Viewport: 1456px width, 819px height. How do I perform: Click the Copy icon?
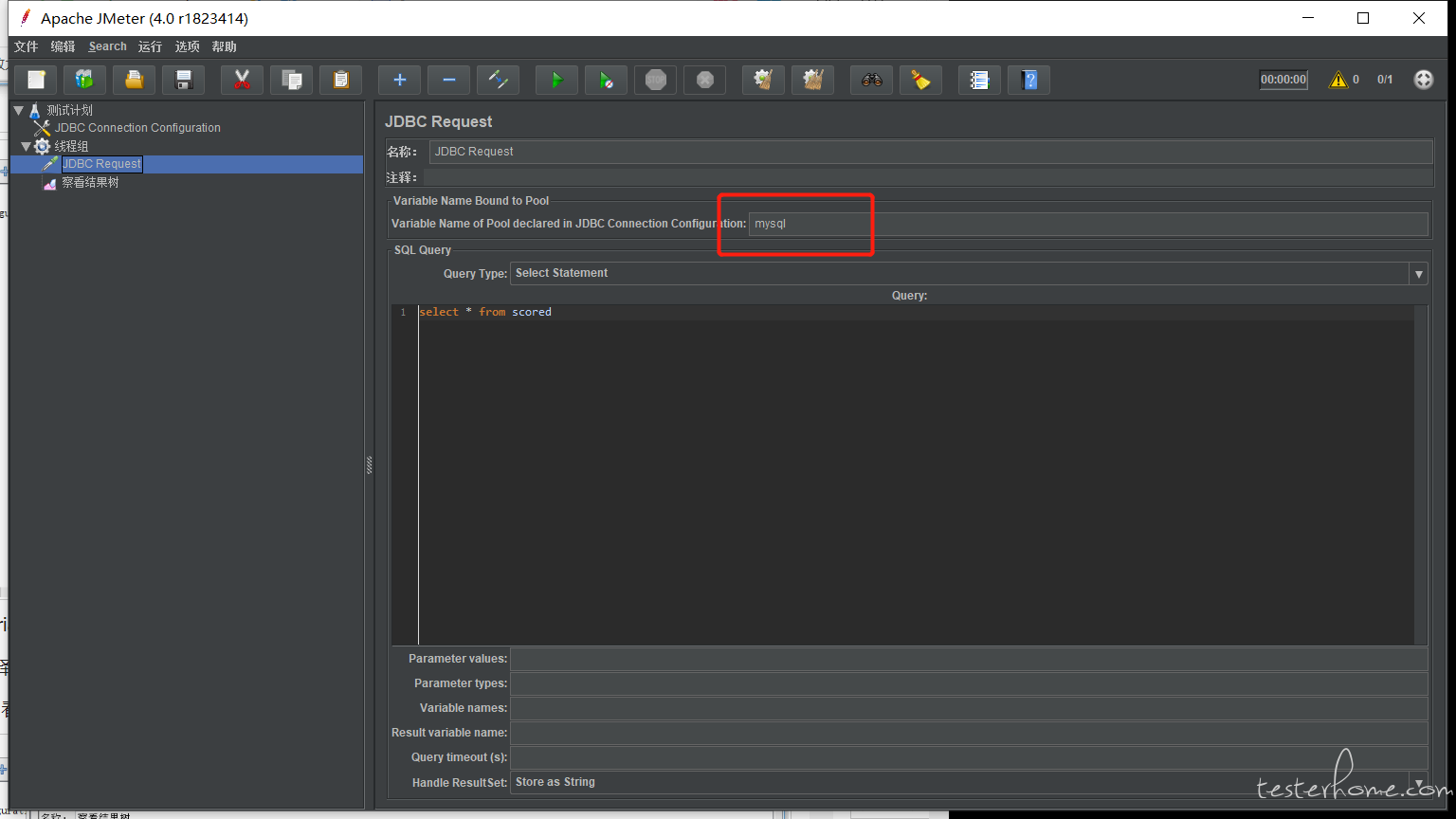click(x=292, y=80)
